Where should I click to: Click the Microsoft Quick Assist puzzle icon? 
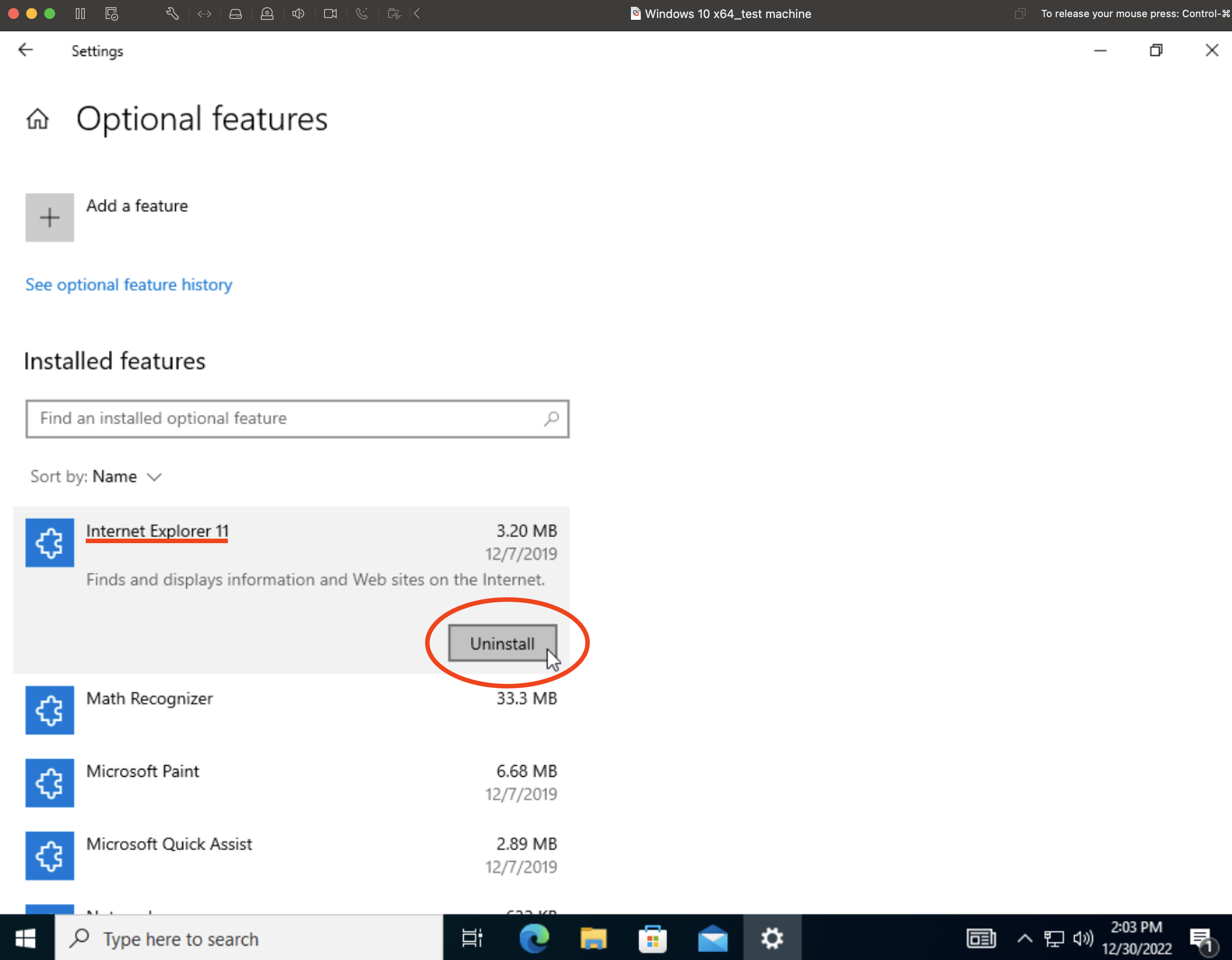pos(50,856)
